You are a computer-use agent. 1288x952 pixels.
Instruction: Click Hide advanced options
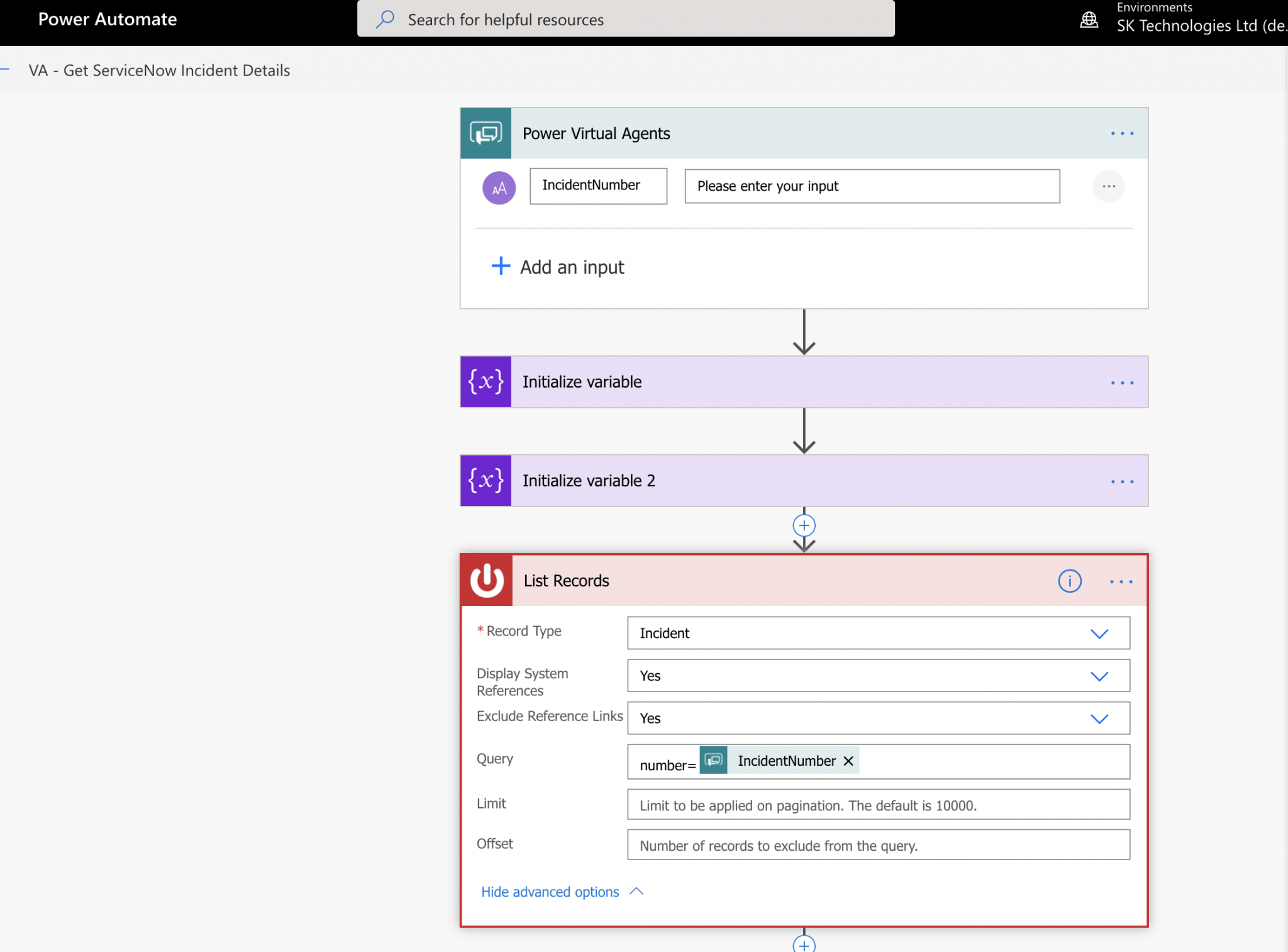tap(550, 892)
